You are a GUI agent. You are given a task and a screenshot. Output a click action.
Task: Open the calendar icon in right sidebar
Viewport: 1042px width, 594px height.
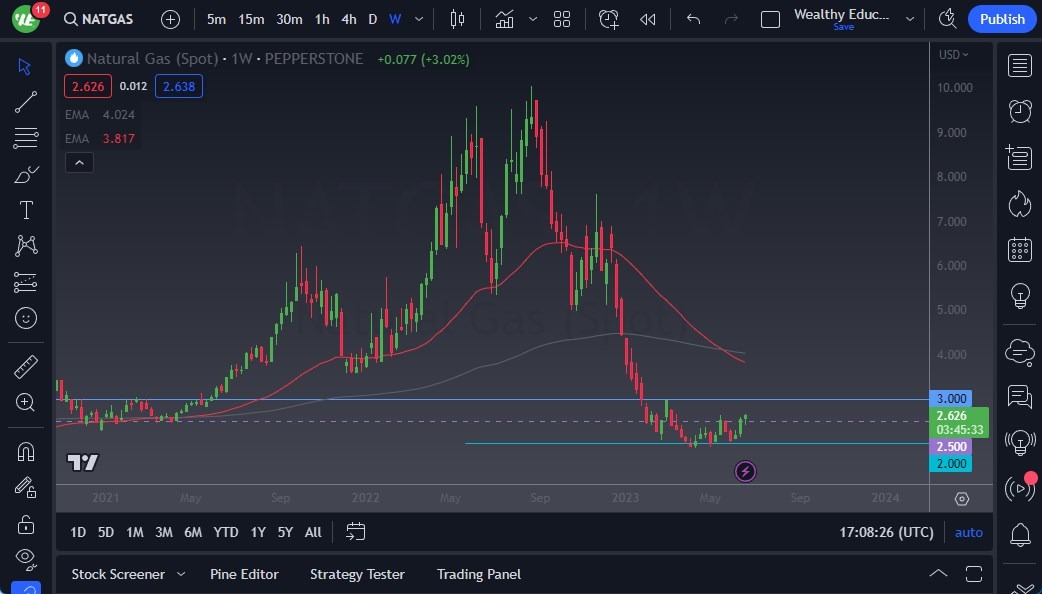(x=1020, y=249)
